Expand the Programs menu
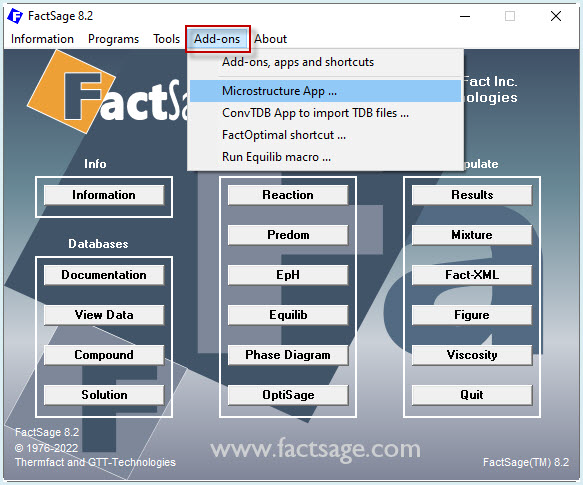This screenshot has height=485, width=583. tap(113, 39)
